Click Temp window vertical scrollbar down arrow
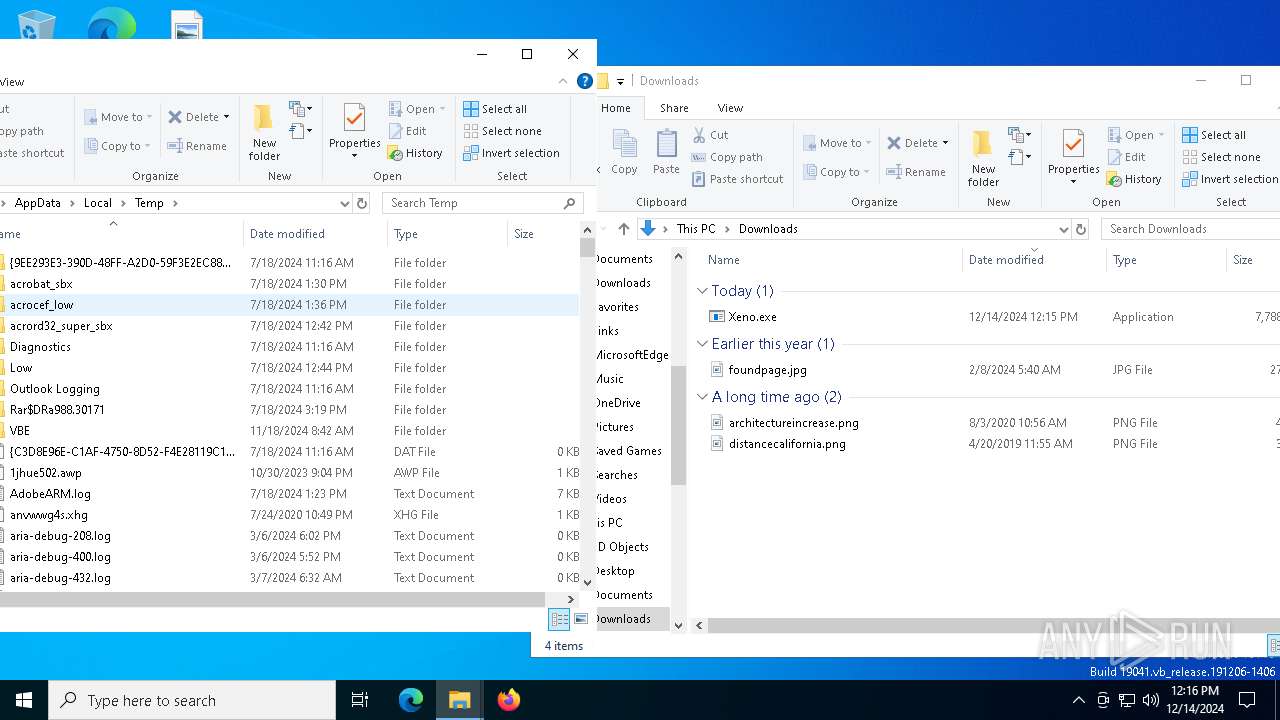 pos(588,582)
